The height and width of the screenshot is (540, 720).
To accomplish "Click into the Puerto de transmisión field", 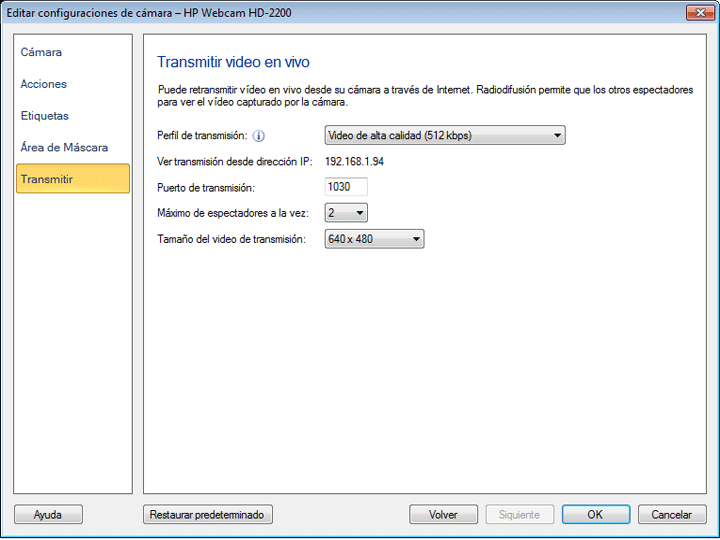I will [x=346, y=187].
